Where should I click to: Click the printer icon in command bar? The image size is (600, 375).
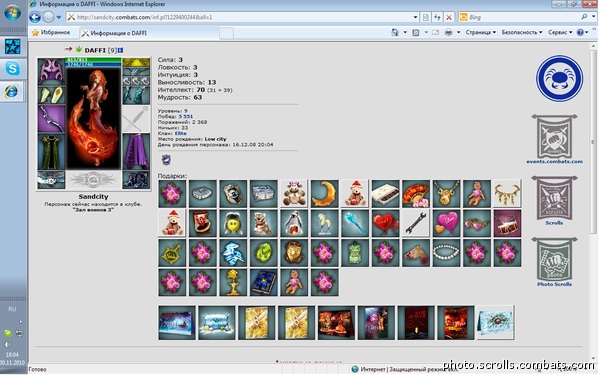(448, 33)
